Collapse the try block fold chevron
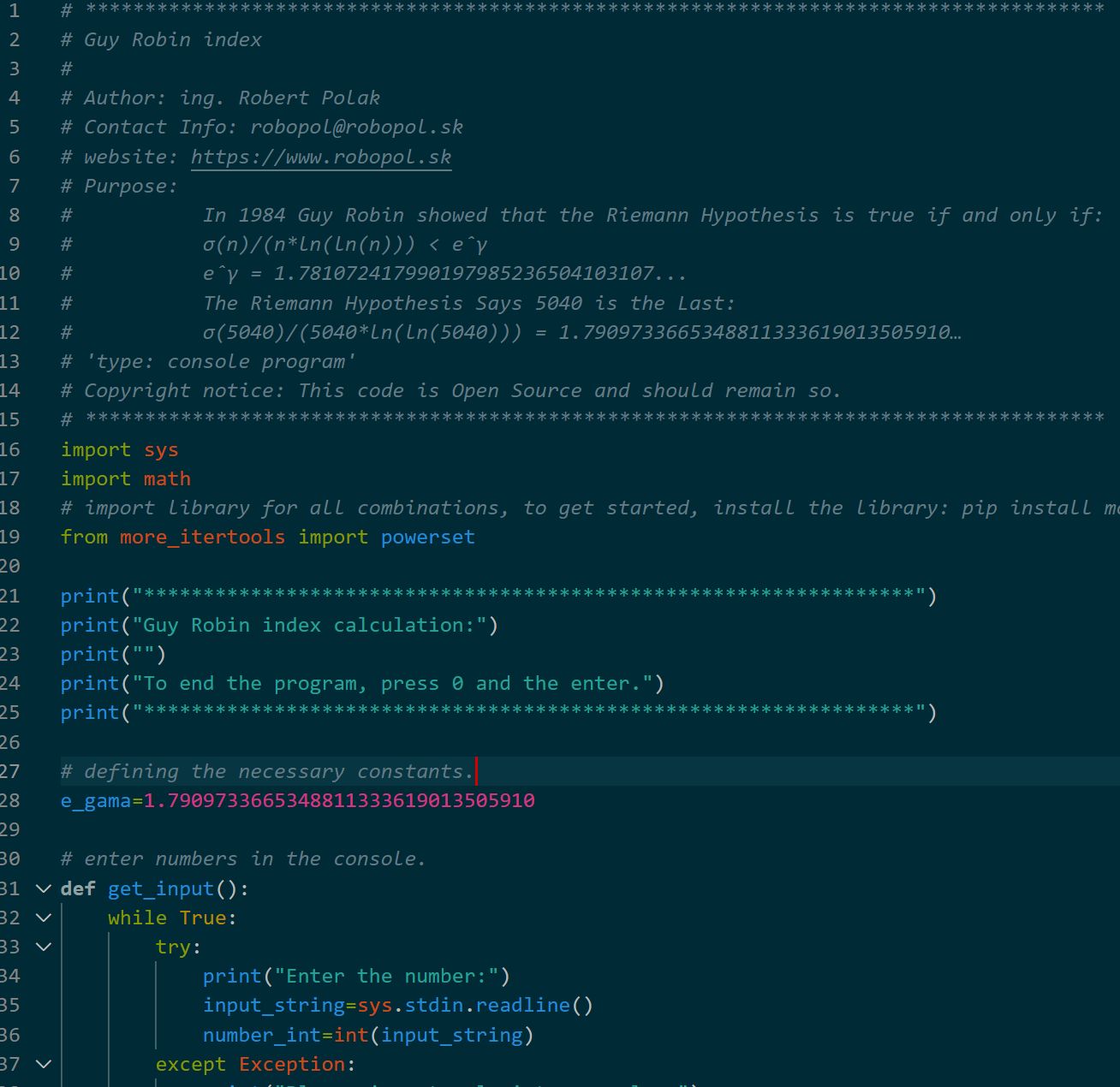Image resolution: width=1120 pixels, height=1087 pixels. tap(43, 947)
